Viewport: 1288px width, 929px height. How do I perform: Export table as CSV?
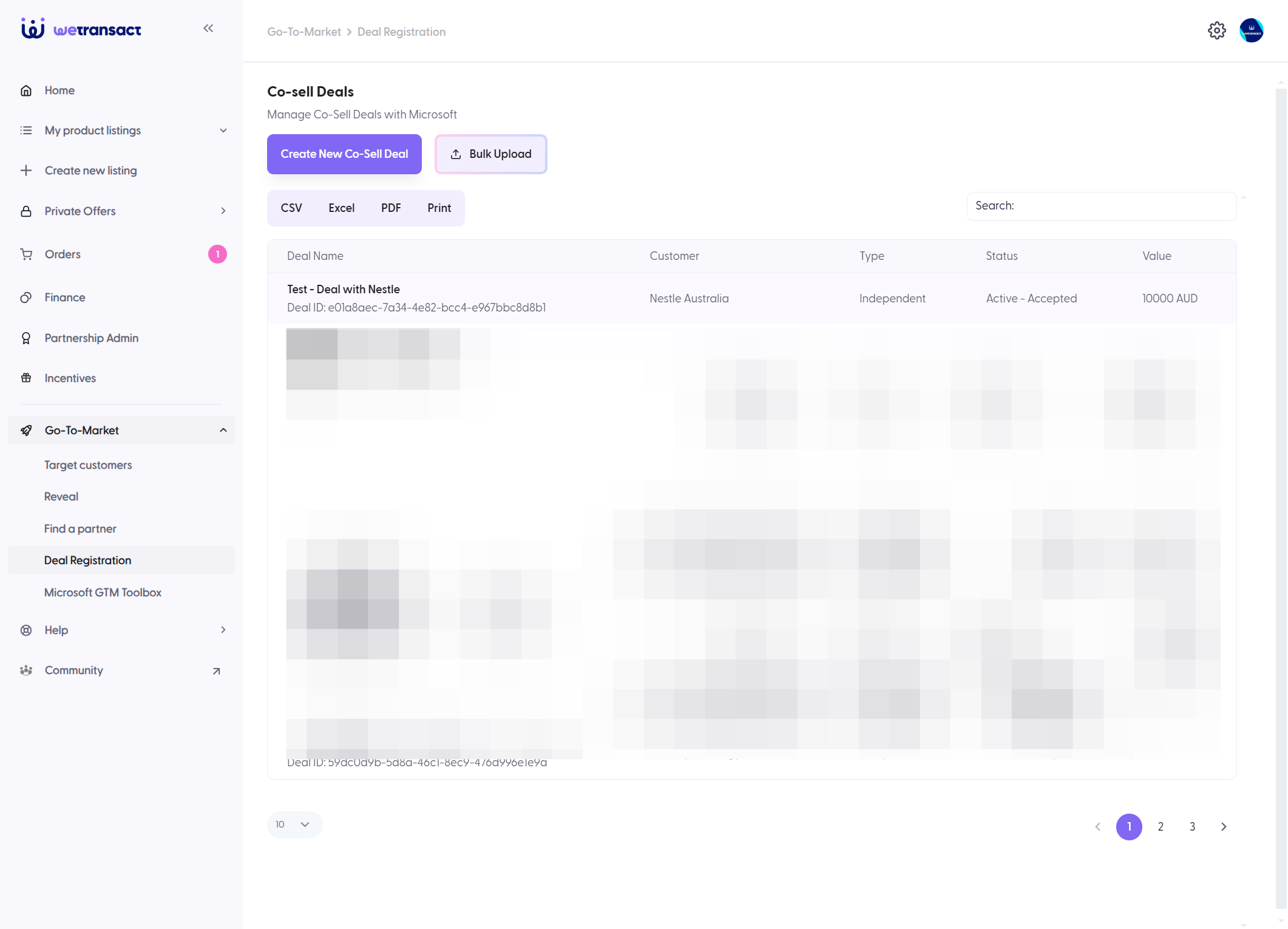coord(291,208)
